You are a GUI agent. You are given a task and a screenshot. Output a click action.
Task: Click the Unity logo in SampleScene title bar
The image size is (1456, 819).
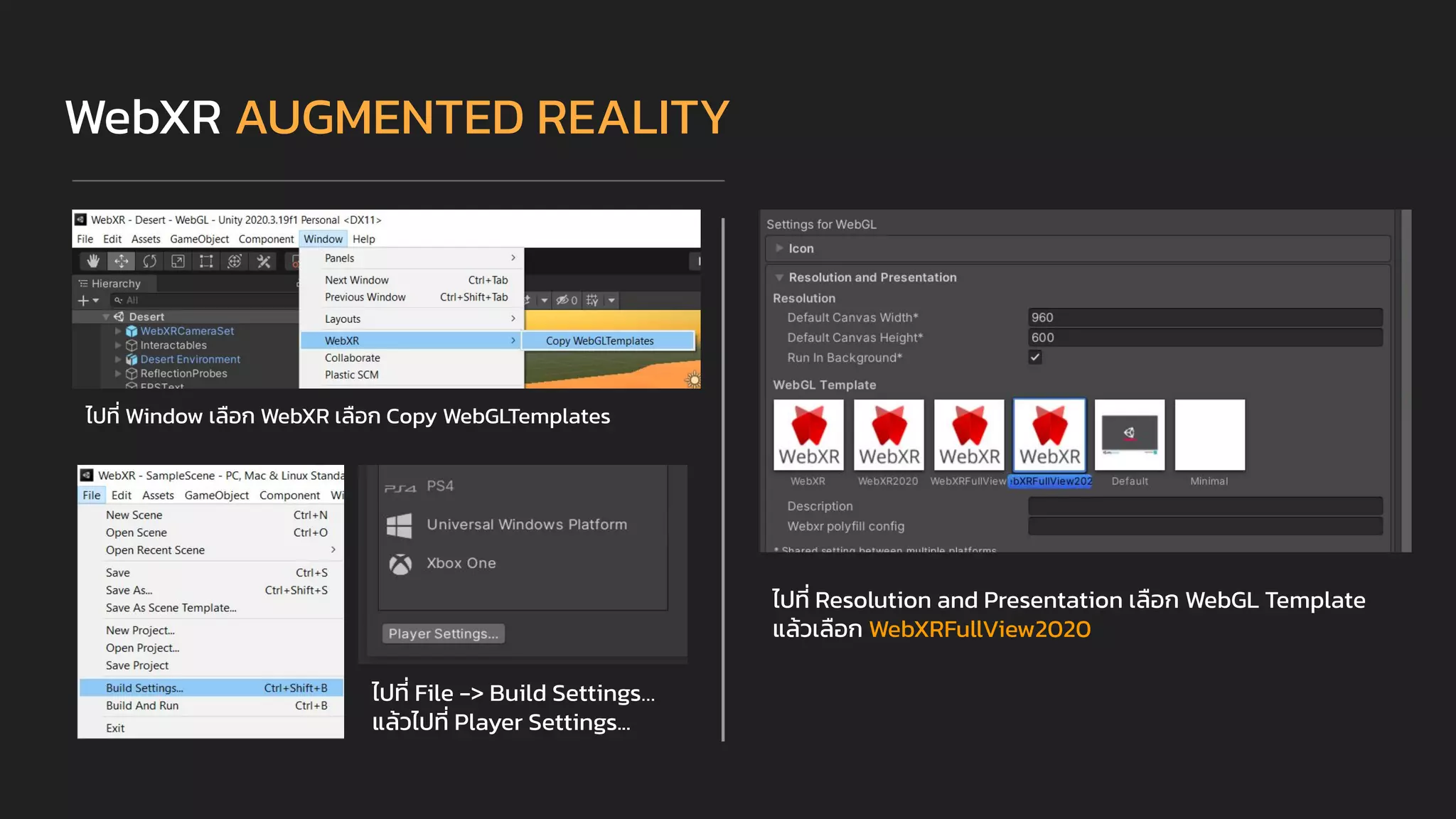pos(87,475)
